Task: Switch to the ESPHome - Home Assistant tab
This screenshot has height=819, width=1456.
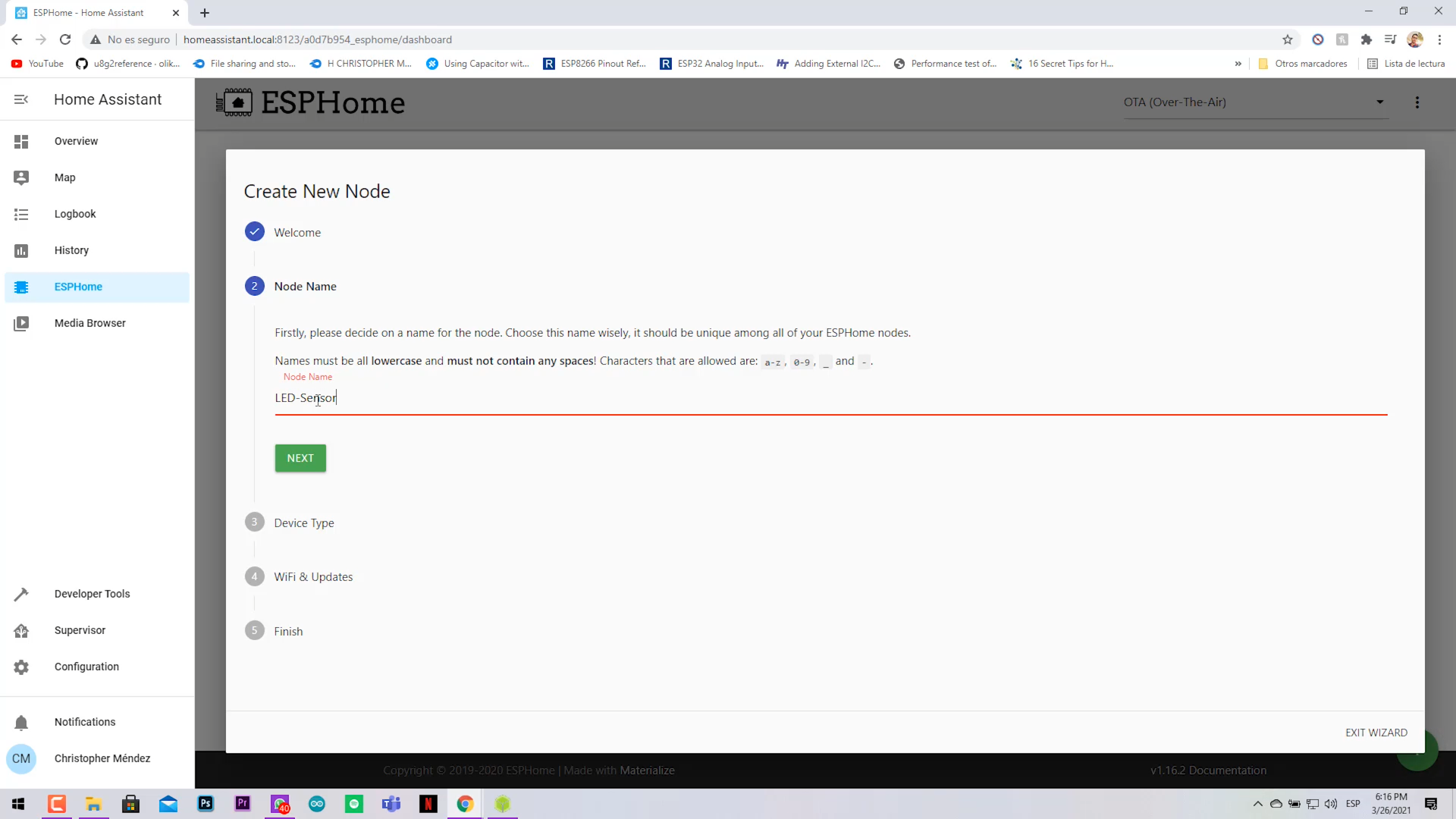Action: click(91, 13)
